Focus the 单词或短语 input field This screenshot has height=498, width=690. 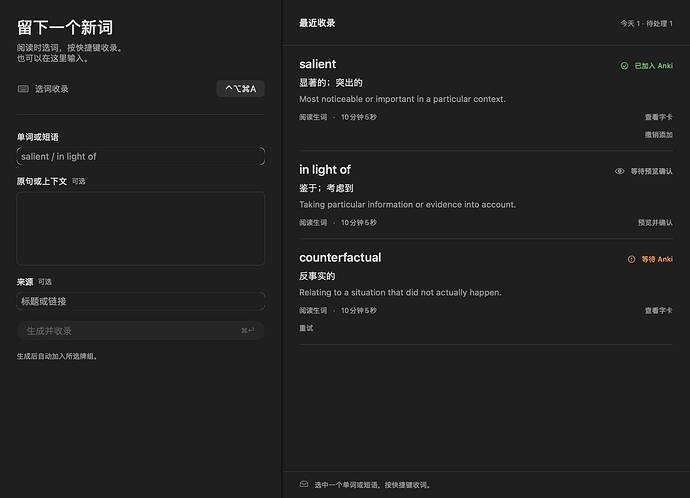(141, 156)
